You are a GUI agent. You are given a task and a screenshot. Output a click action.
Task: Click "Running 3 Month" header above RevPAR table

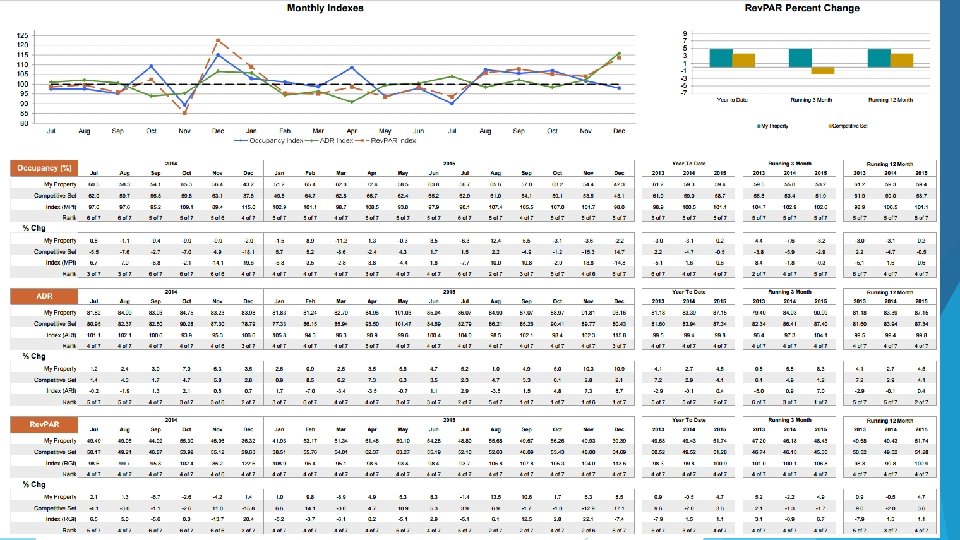coord(789,420)
